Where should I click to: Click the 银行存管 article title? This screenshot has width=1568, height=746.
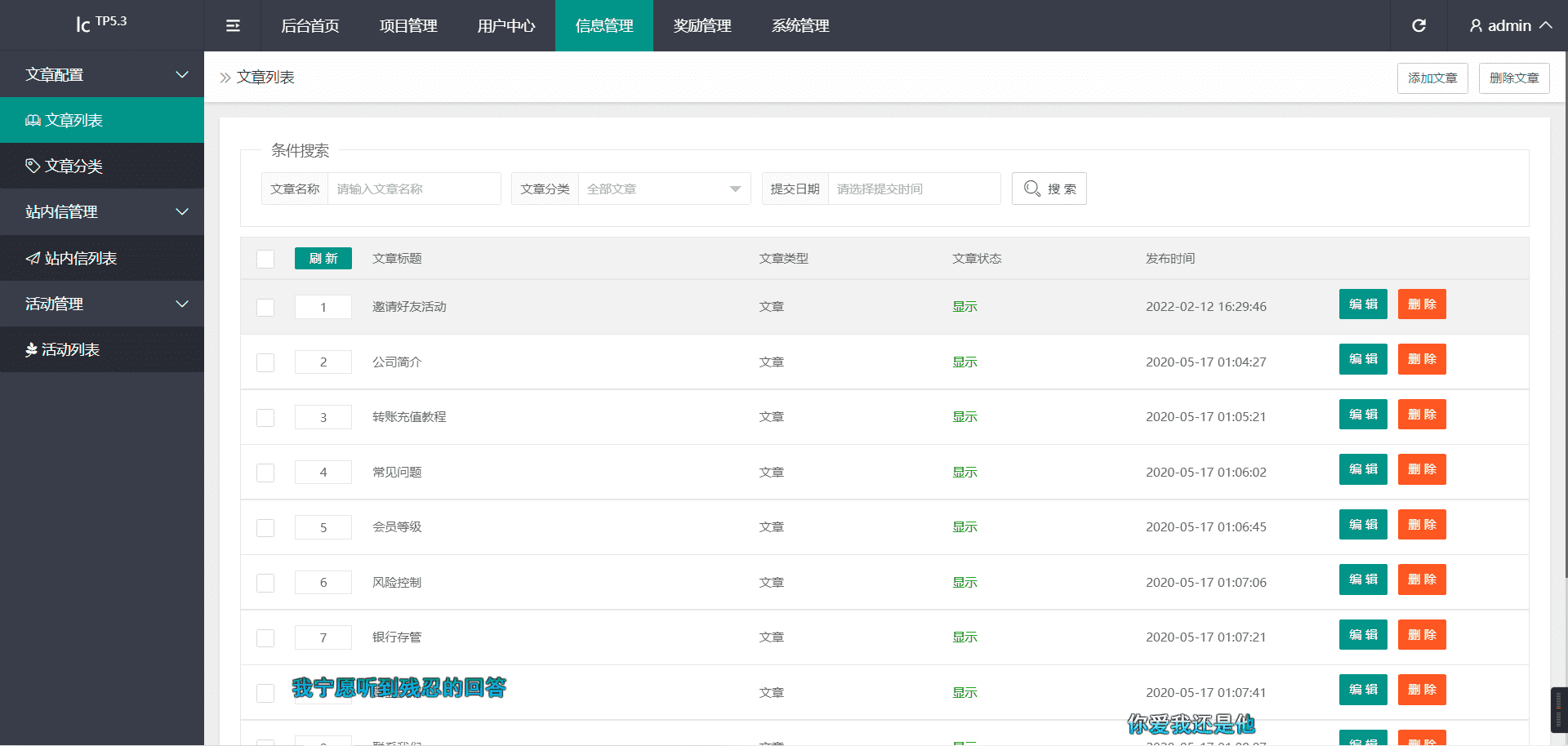[397, 637]
